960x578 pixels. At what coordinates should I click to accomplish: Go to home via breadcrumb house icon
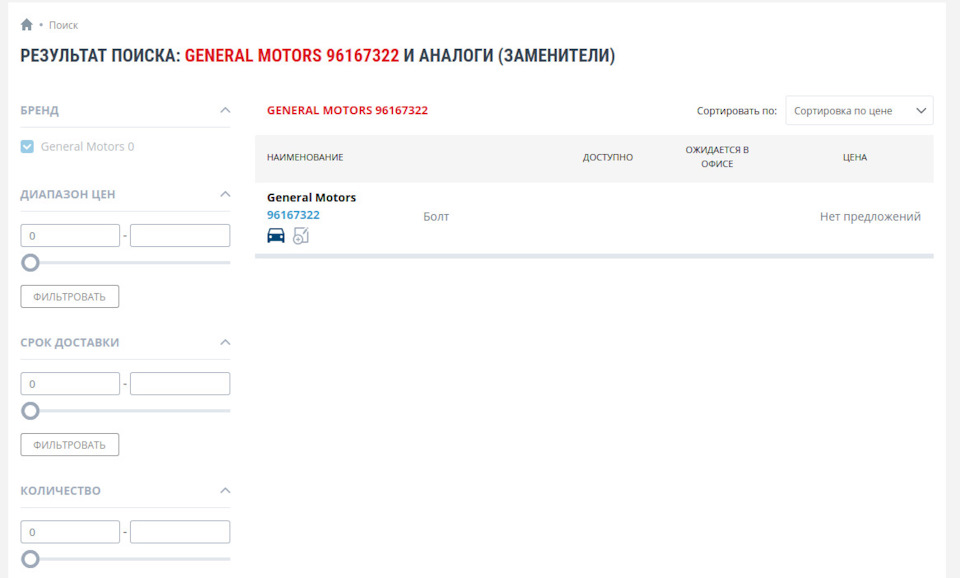26,24
